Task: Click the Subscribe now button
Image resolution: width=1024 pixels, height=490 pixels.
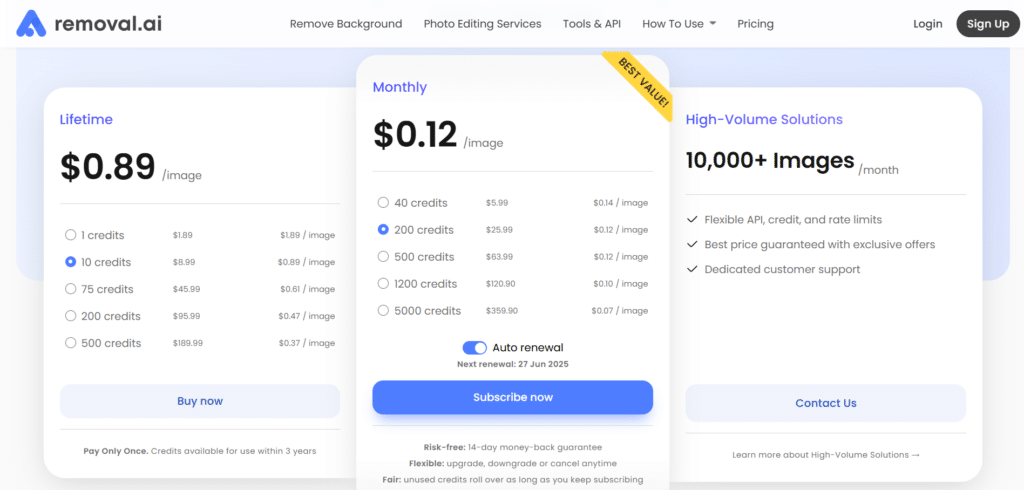Action: point(513,397)
